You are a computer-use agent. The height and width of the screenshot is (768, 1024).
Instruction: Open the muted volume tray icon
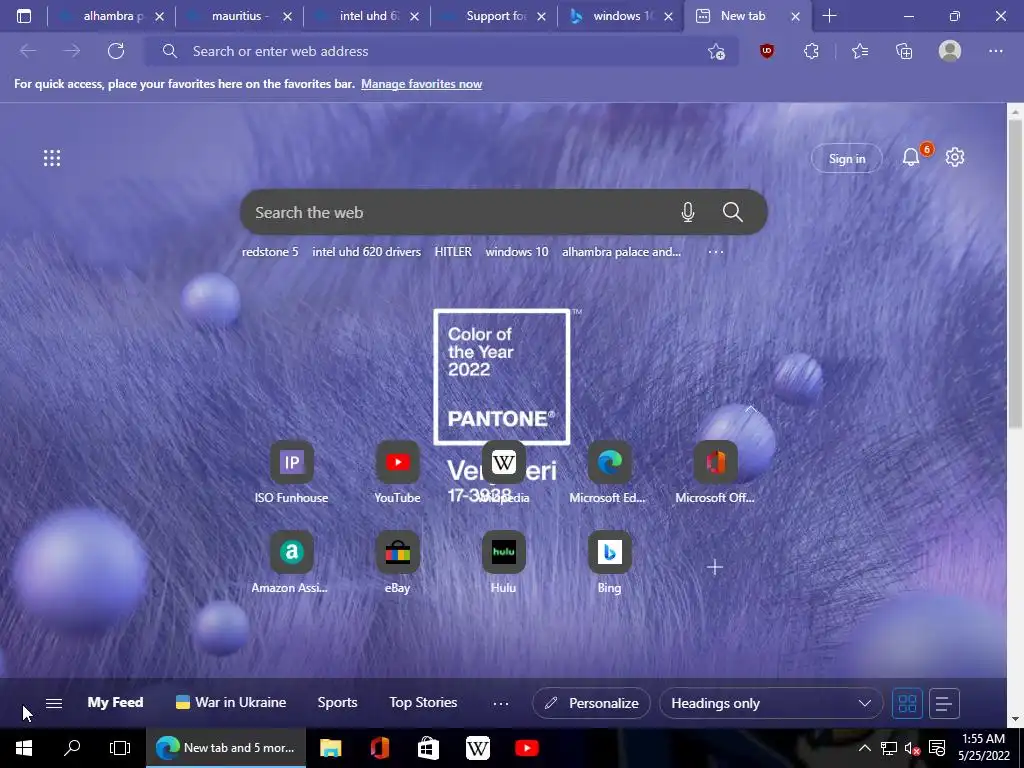[912, 748]
